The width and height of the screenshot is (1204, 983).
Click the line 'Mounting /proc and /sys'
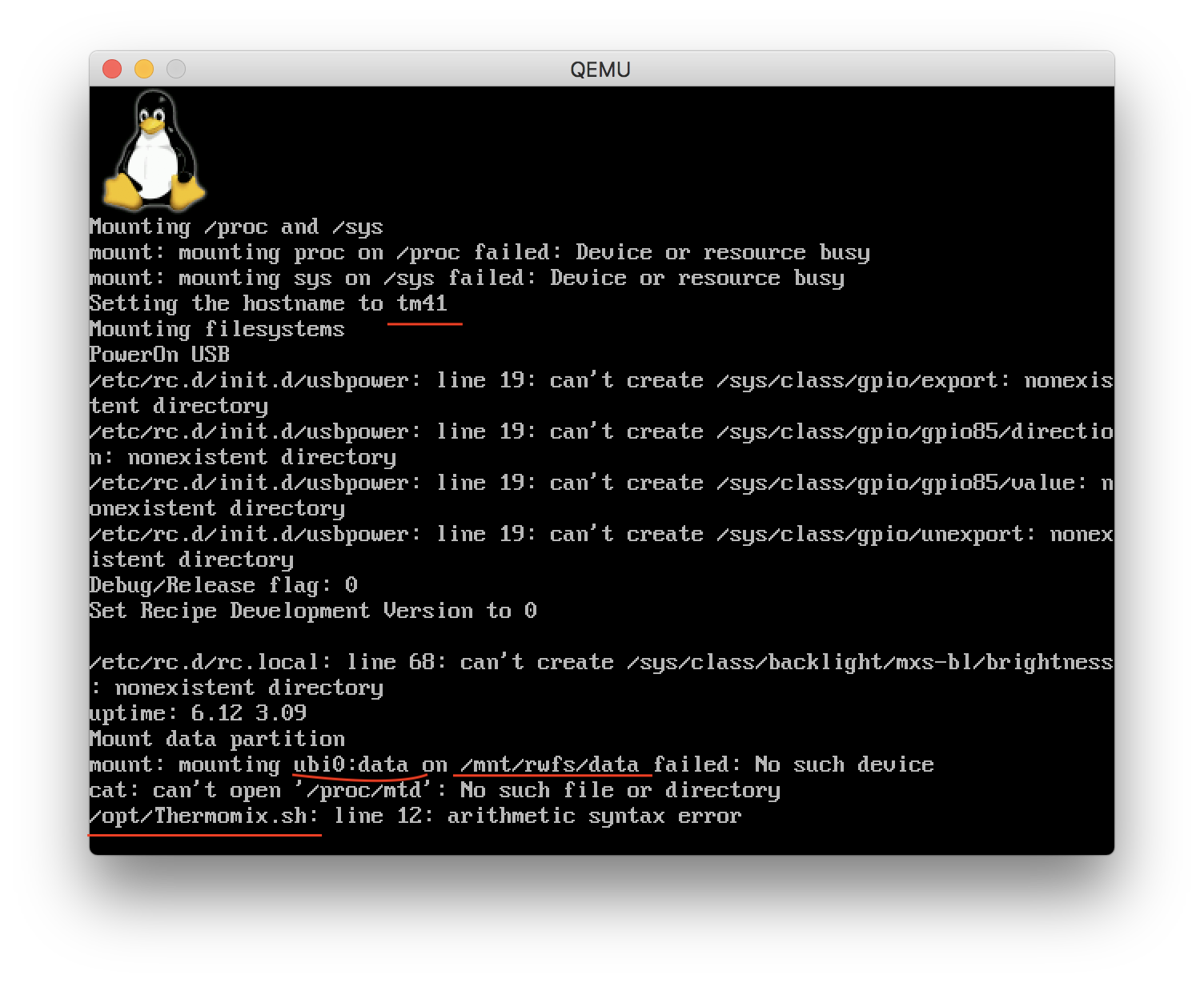click(236, 227)
